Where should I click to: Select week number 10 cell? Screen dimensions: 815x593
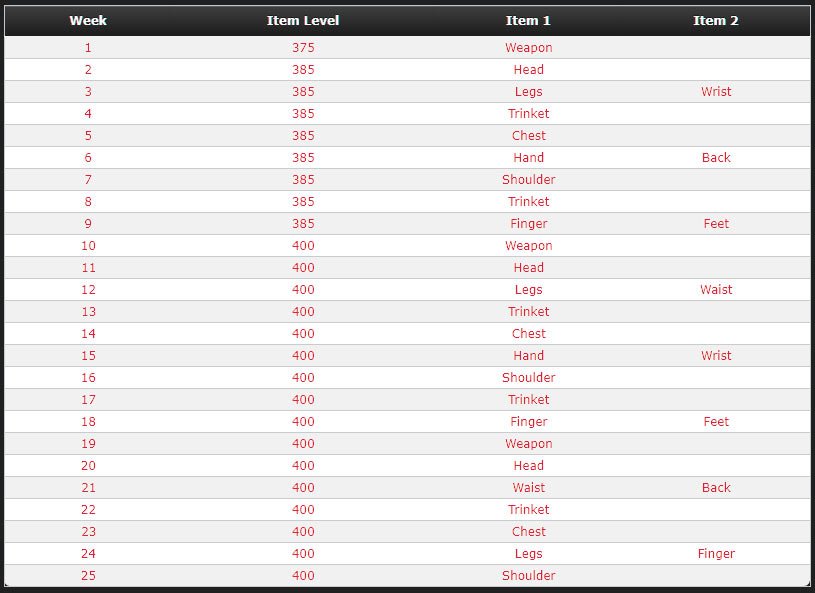coord(88,246)
